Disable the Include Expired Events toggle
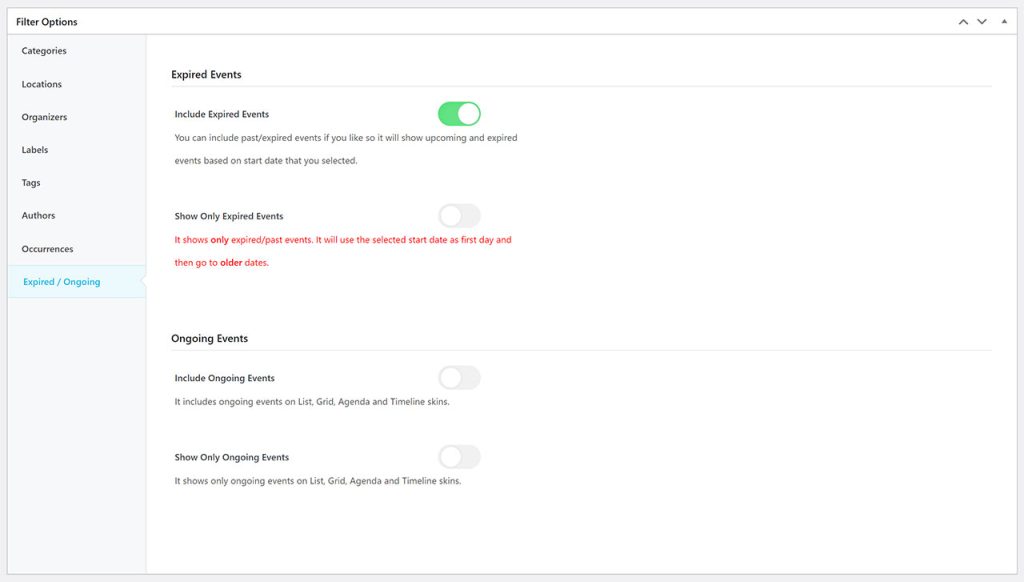The height and width of the screenshot is (582, 1024). (459, 113)
